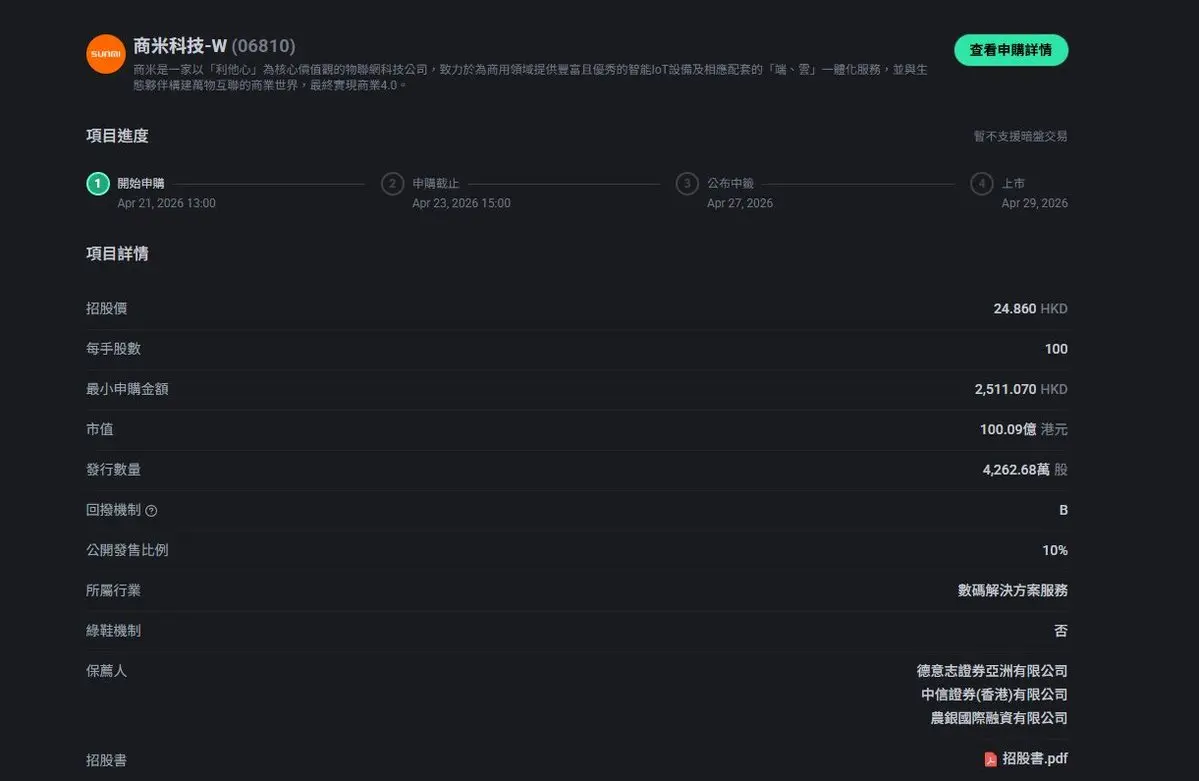Click the date Apr 21, 2026 13:00
This screenshot has width=1199, height=781.
coord(166,203)
